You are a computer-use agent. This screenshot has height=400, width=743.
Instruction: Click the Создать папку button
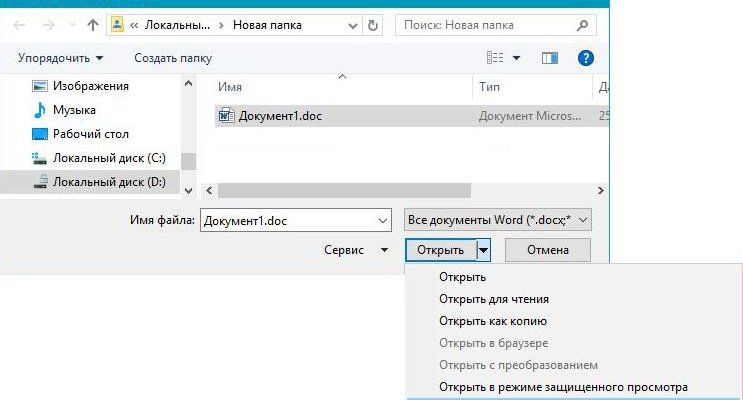[x=173, y=59]
